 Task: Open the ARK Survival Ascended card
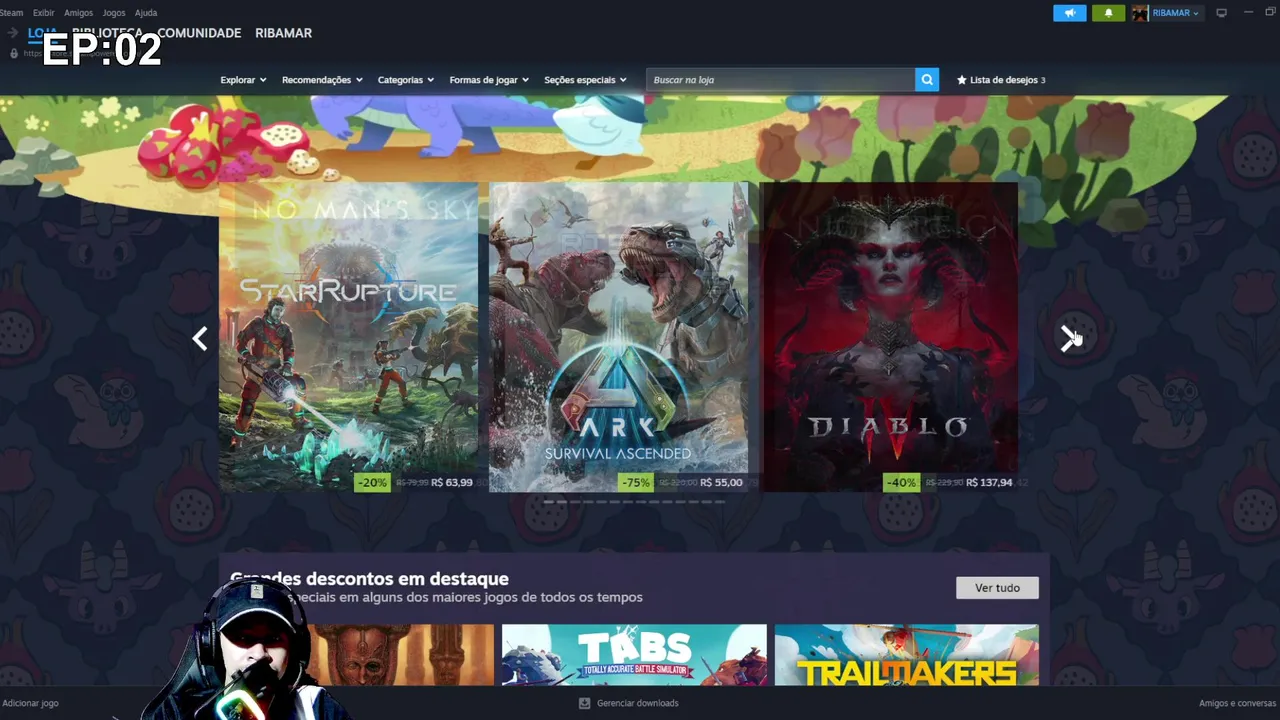coord(618,336)
